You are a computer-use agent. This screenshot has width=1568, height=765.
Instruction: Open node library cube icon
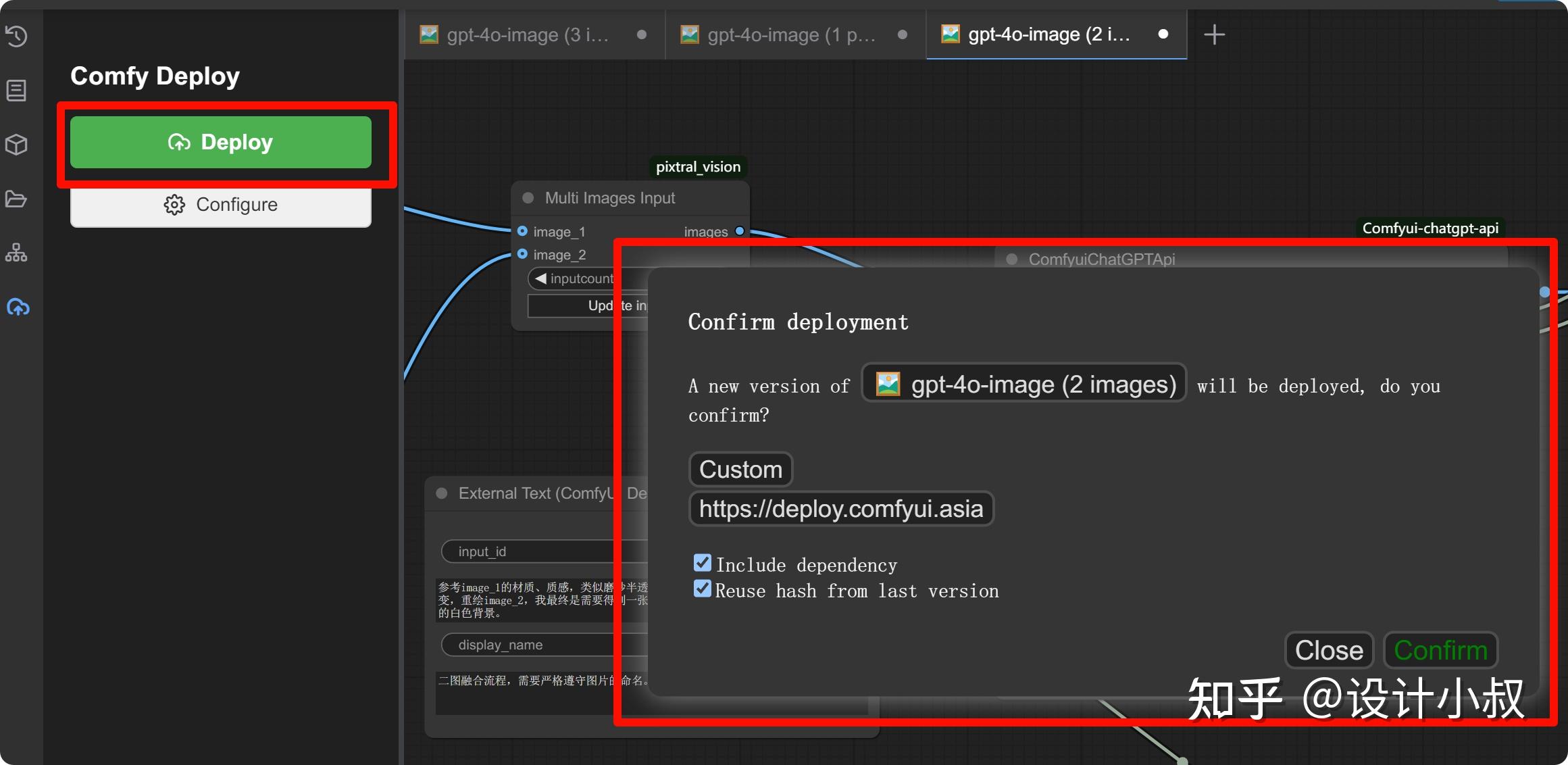click(x=16, y=145)
